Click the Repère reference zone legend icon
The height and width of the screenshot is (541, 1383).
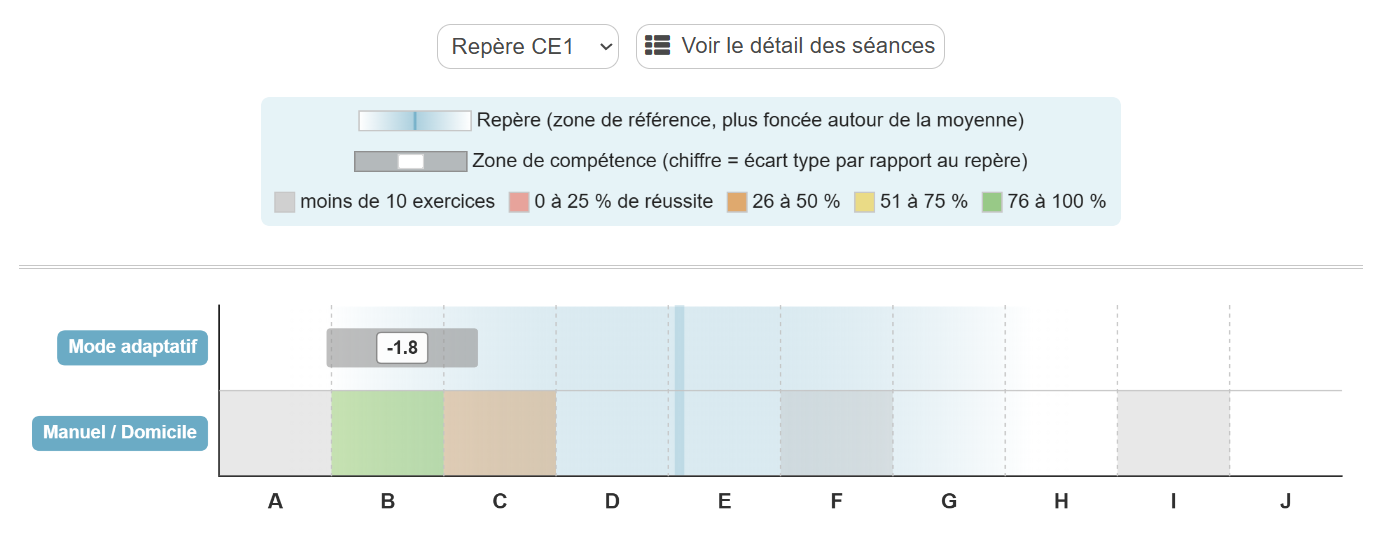(414, 121)
